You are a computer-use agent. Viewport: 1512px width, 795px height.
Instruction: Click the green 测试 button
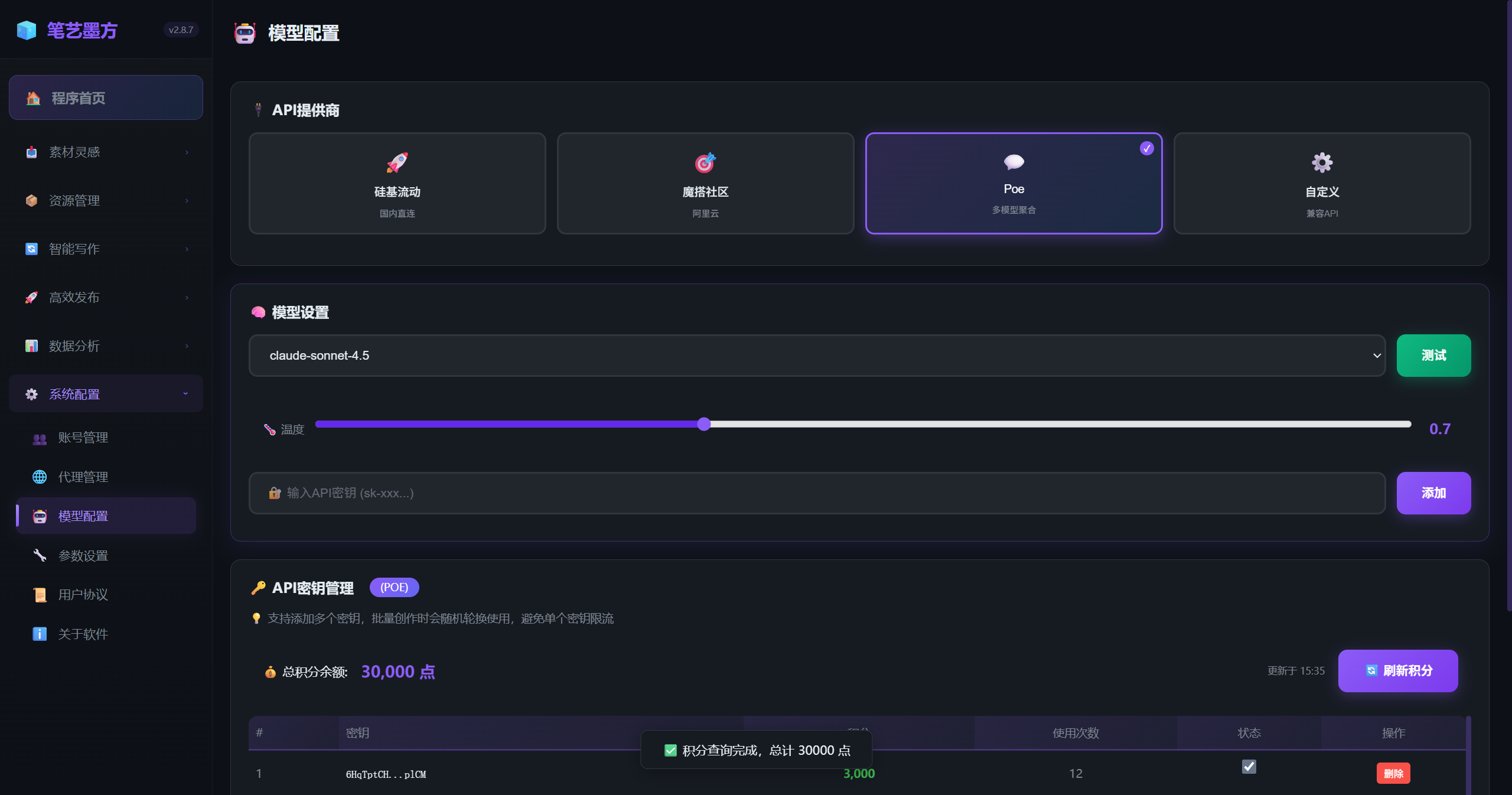[1433, 356]
